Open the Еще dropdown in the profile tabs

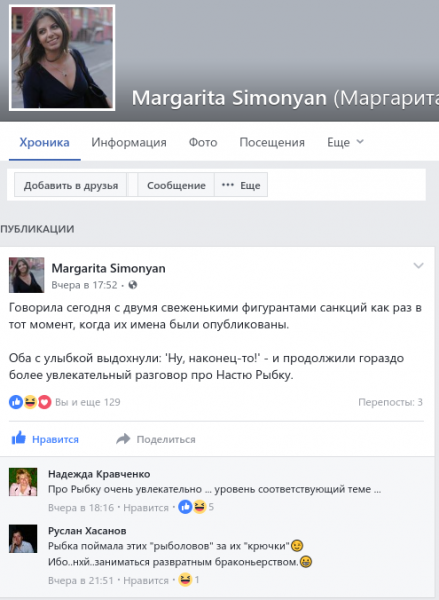click(345, 142)
